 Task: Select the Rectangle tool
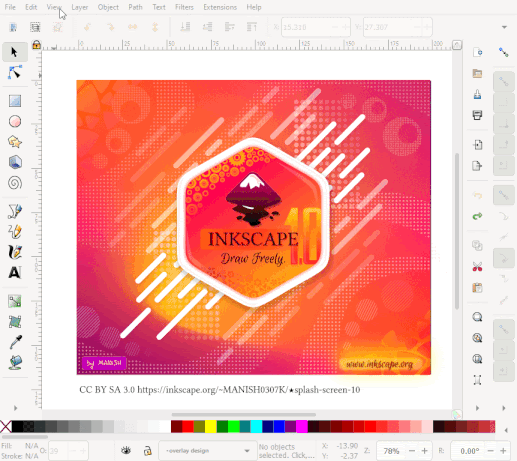point(15,101)
